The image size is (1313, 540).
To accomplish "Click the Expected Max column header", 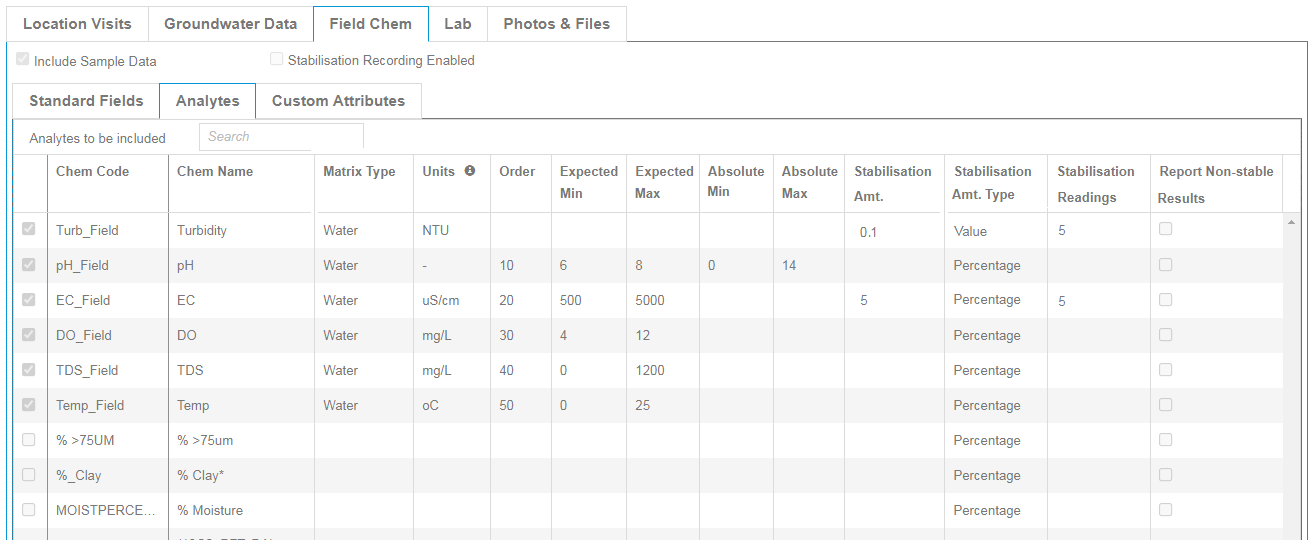I will tap(664, 182).
